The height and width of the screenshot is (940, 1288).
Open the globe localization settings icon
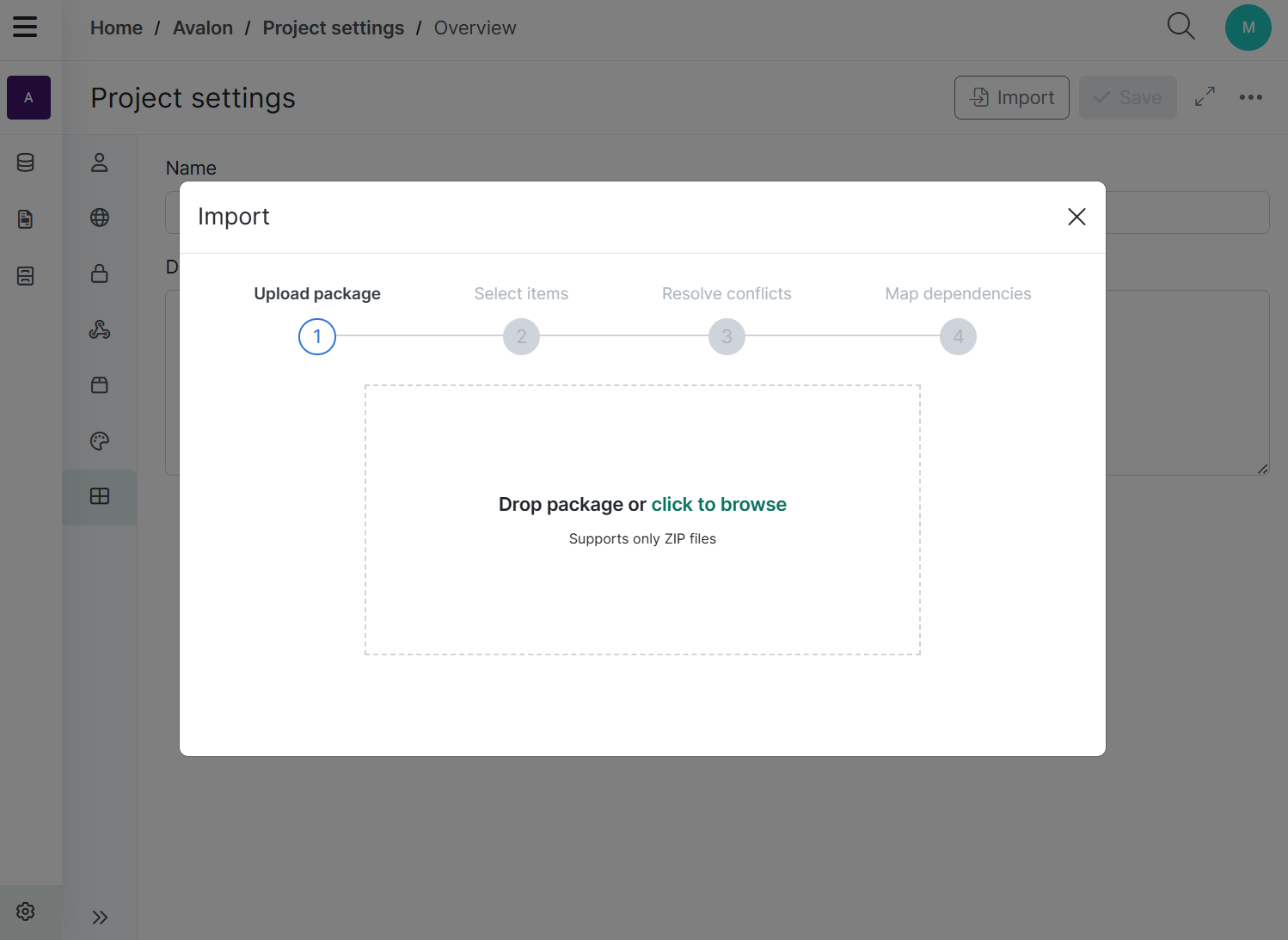point(100,218)
